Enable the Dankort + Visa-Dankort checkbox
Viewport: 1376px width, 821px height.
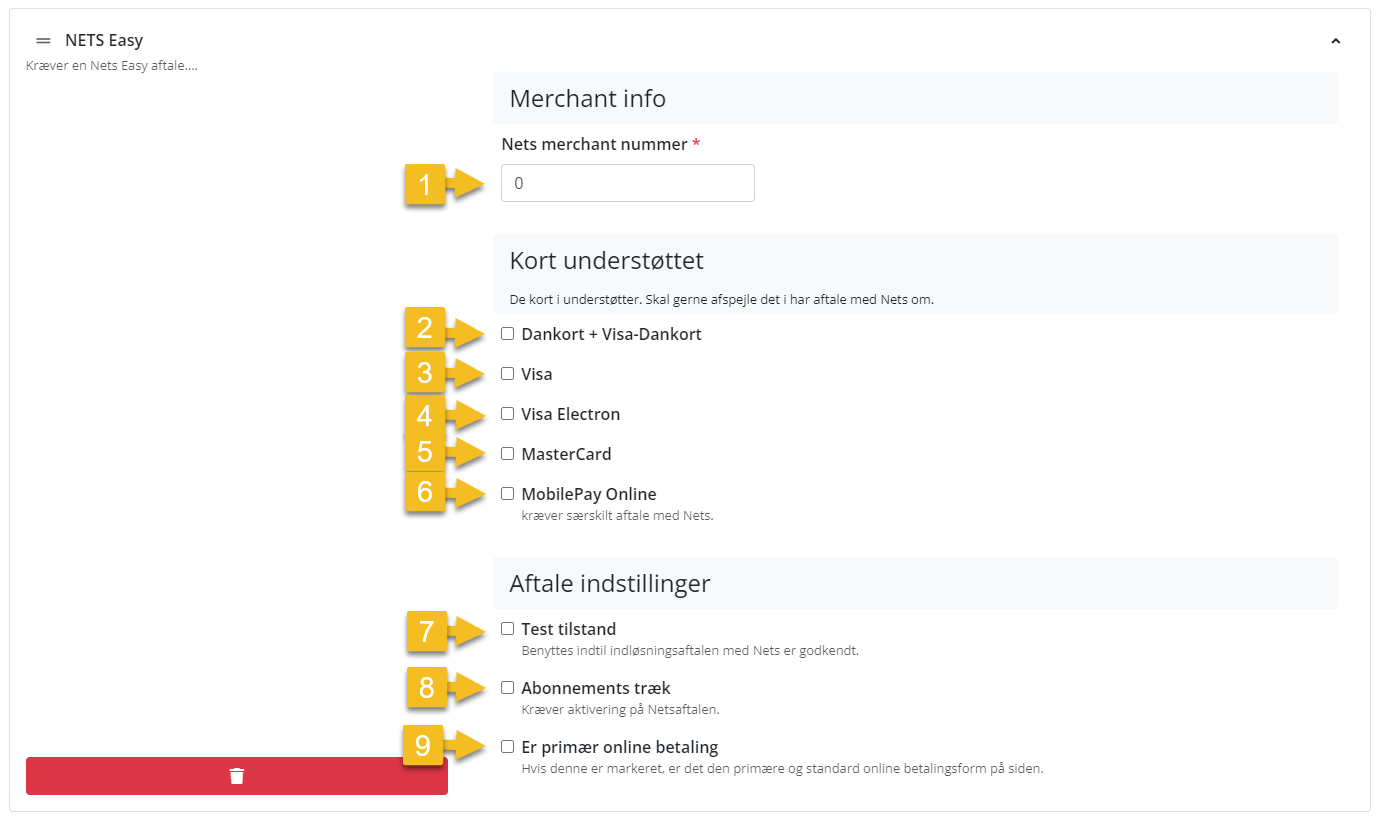tap(508, 334)
